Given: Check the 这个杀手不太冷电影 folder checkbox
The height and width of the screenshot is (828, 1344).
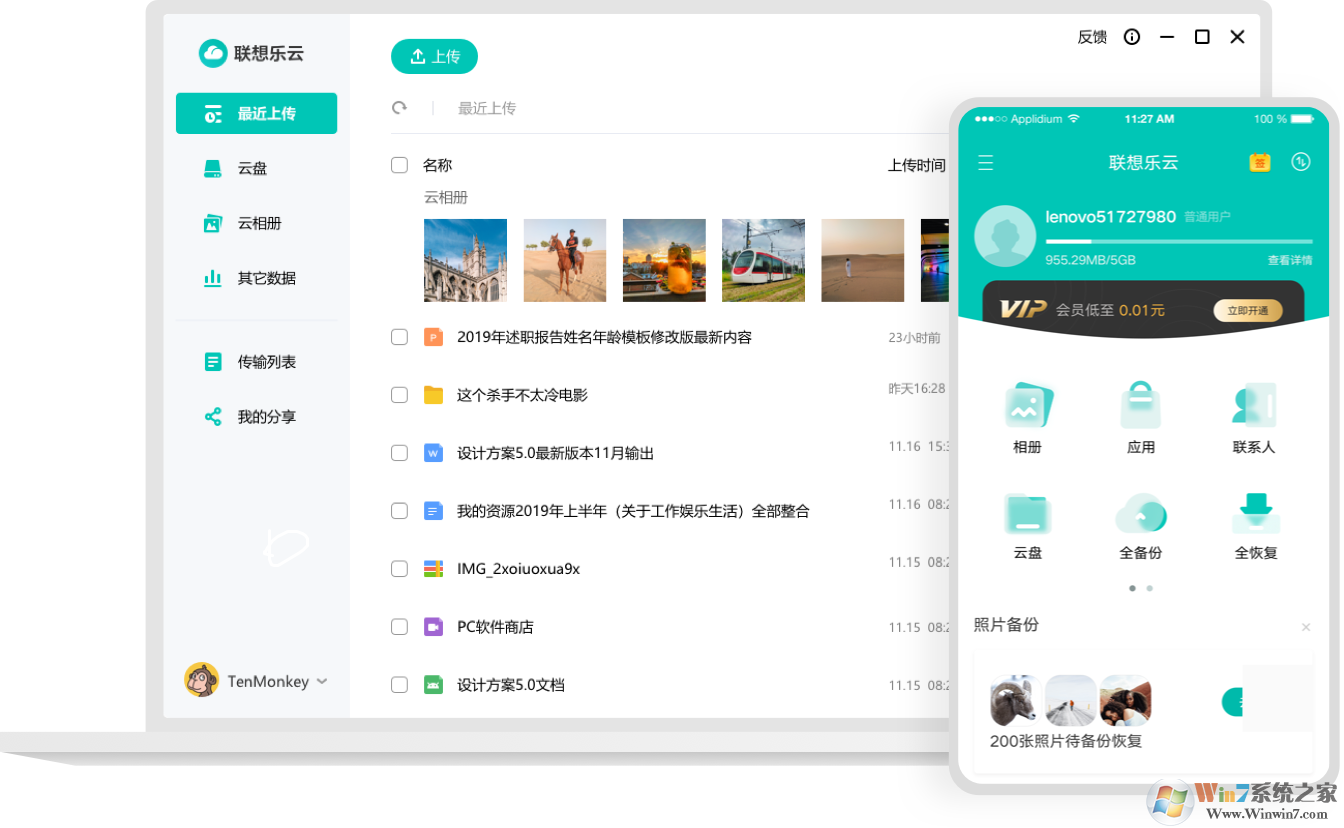Looking at the screenshot, I should tap(399, 394).
